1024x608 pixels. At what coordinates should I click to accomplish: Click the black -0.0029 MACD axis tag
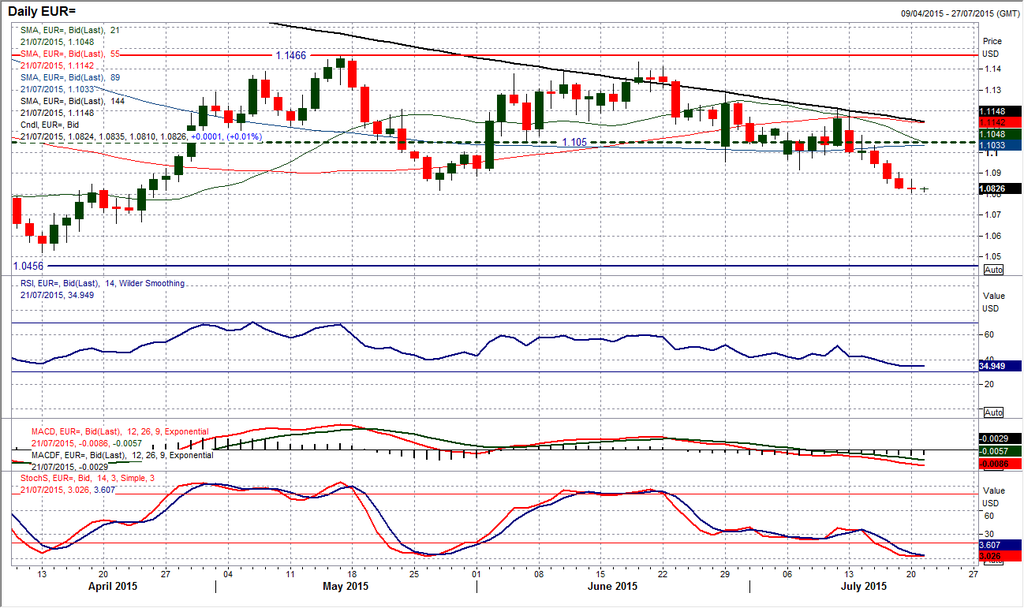(x=1000, y=439)
